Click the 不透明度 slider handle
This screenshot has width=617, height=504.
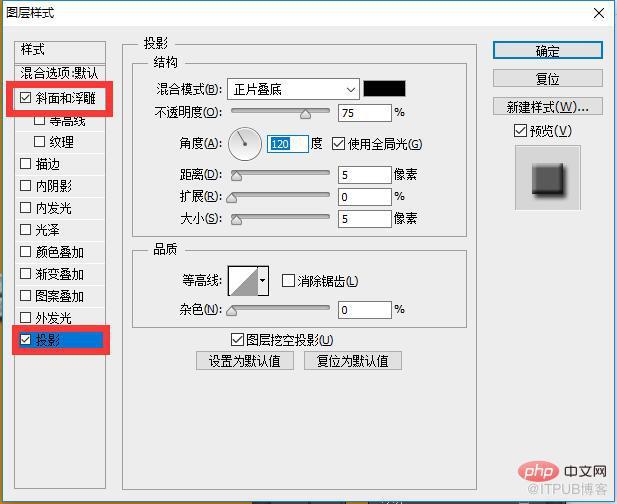(x=305, y=114)
